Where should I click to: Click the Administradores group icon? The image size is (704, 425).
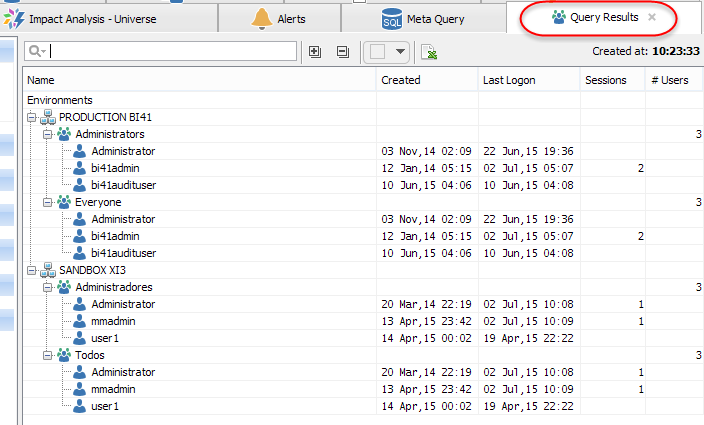click(x=64, y=287)
